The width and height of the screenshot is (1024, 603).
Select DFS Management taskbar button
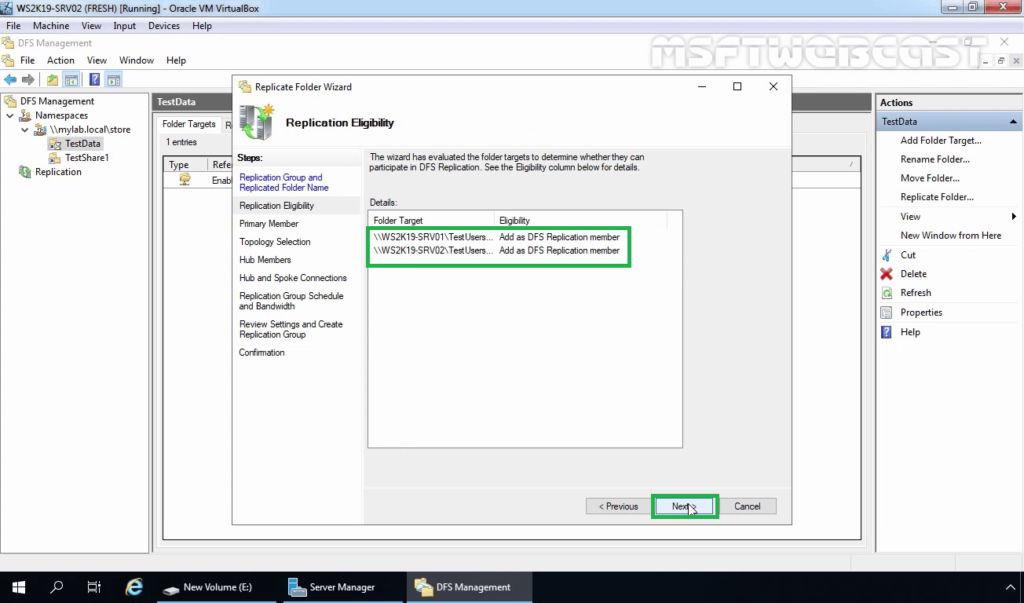tap(470, 587)
